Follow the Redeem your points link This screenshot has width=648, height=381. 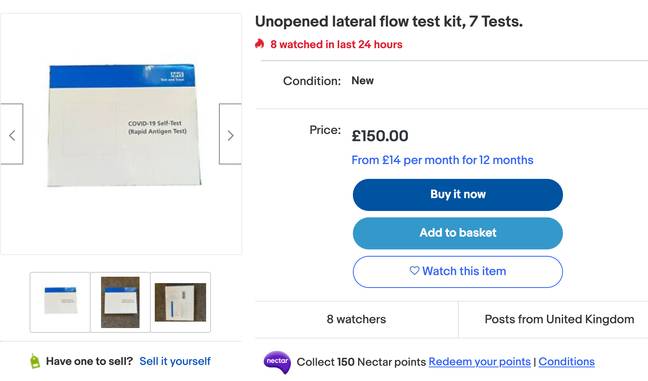(479, 362)
